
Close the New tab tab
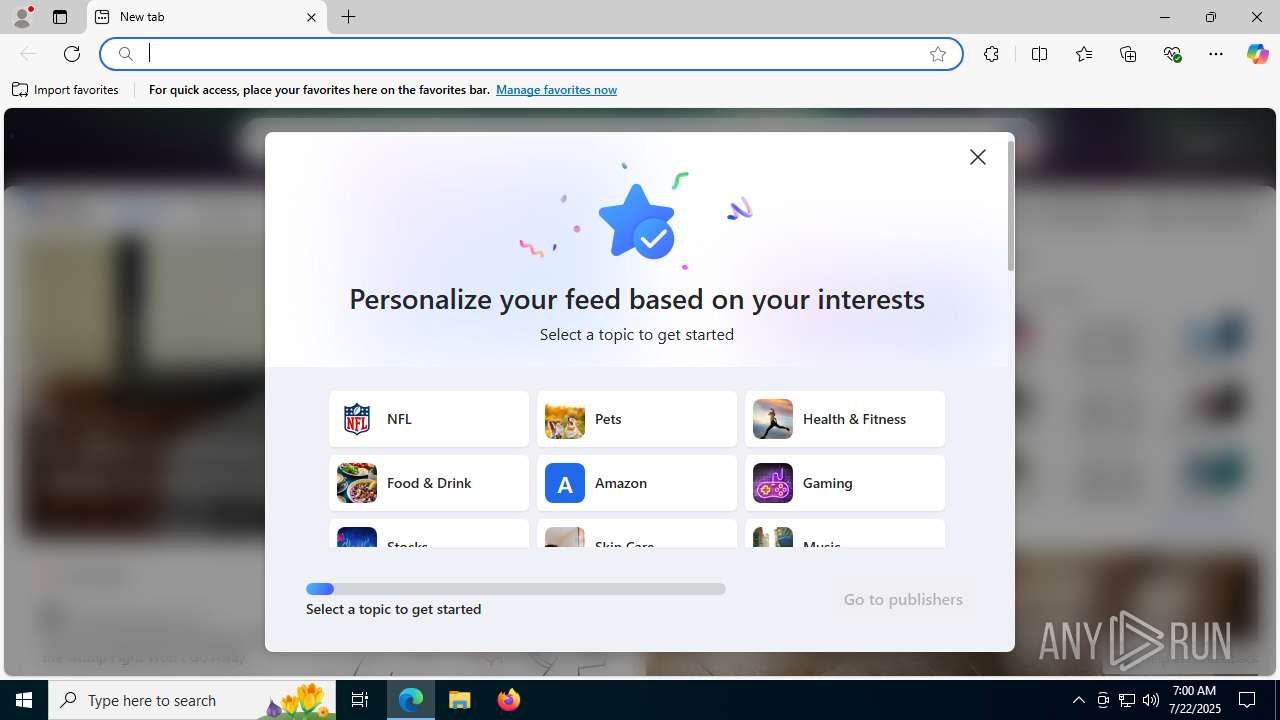[x=311, y=17]
